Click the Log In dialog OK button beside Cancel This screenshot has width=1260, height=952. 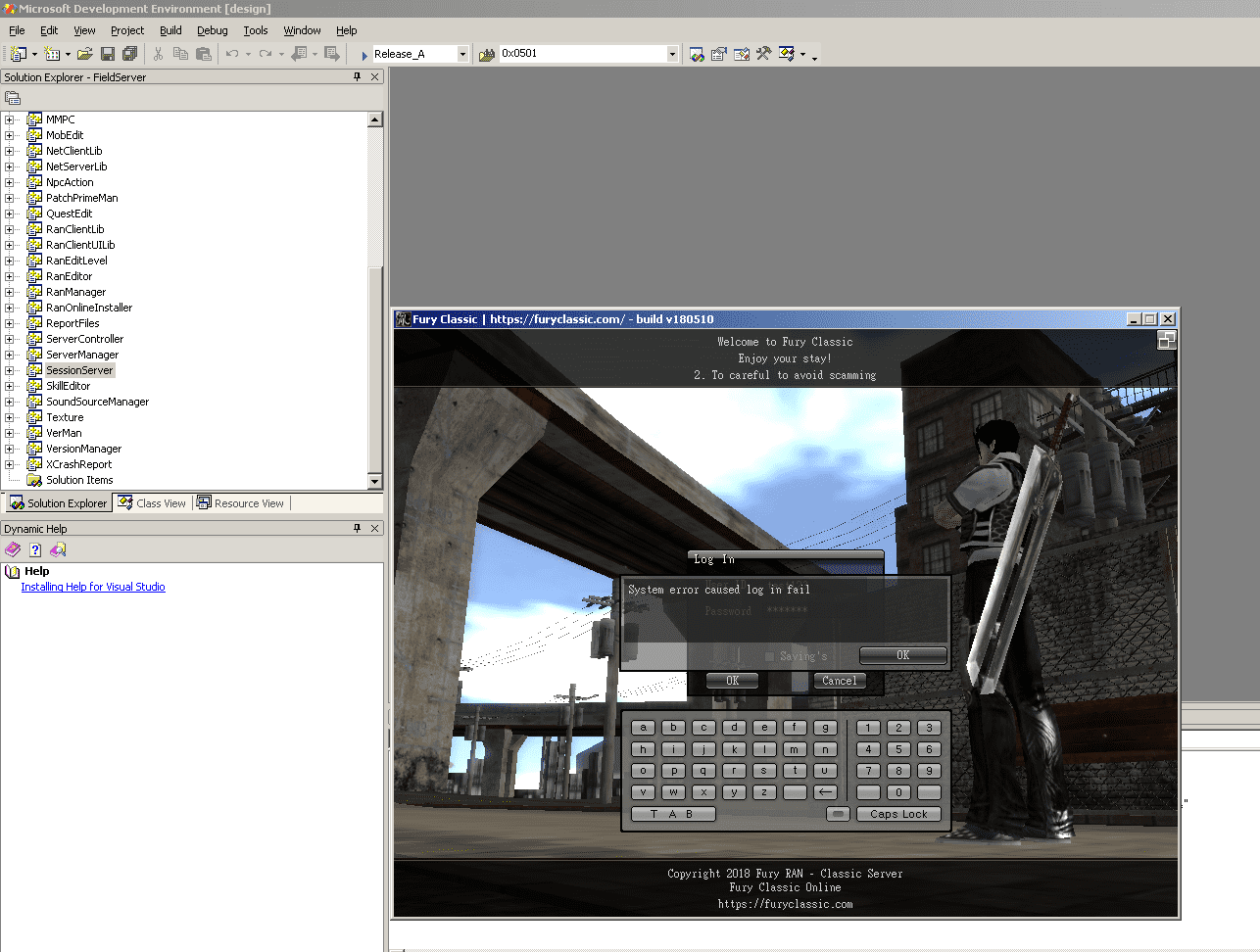[x=732, y=681]
